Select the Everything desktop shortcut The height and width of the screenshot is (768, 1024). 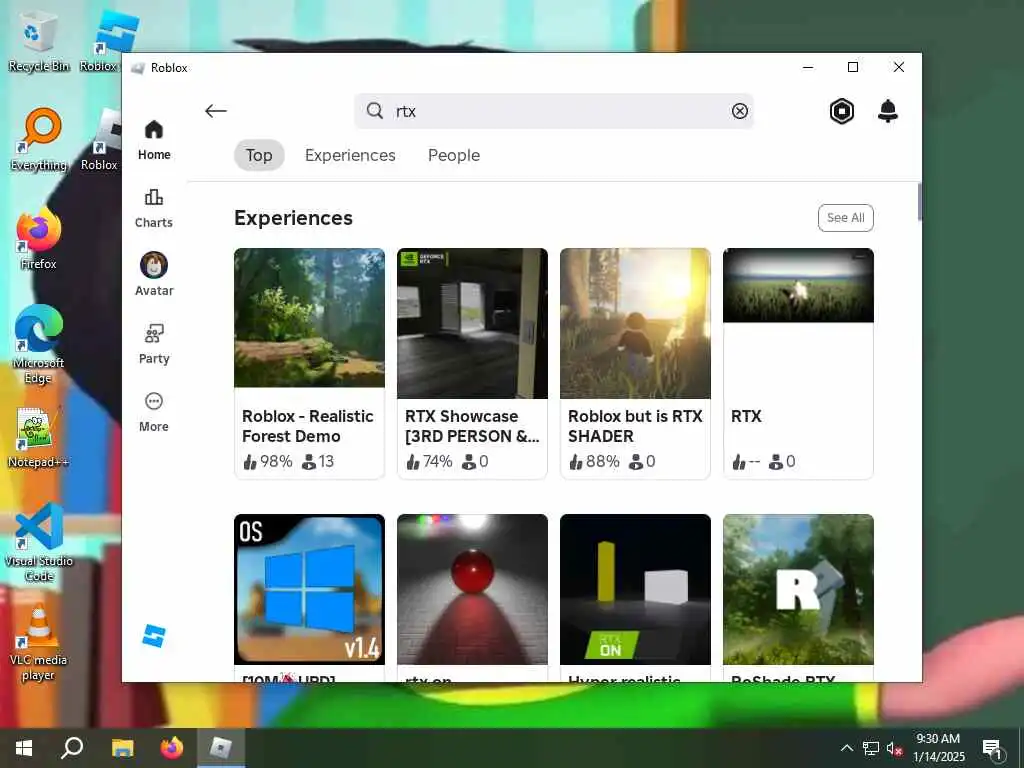[39, 140]
